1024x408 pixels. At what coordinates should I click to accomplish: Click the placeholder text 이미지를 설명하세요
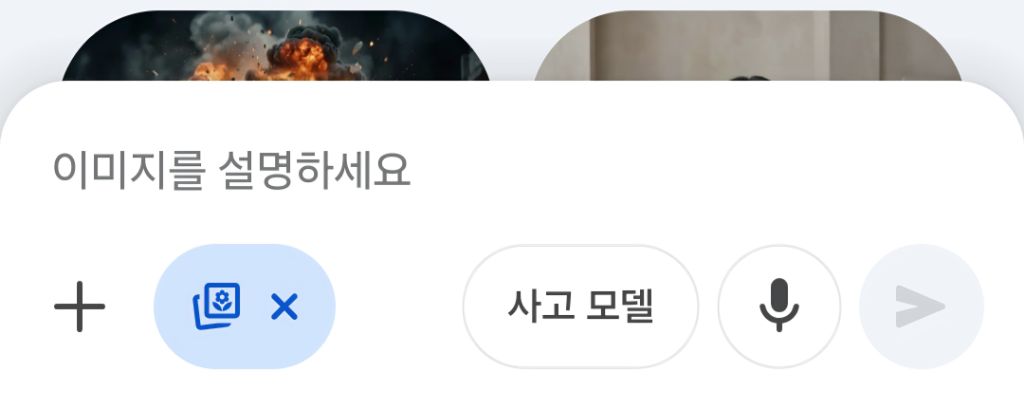pyautogui.click(x=231, y=170)
